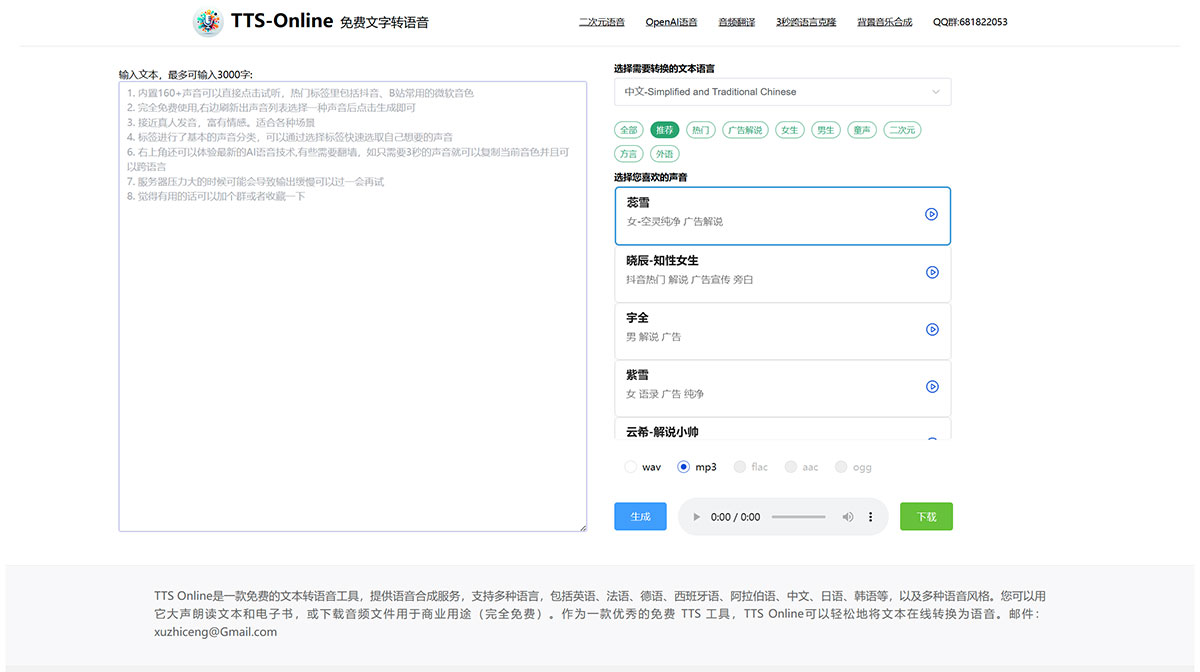Select the 女生 category tag

[x=789, y=130]
